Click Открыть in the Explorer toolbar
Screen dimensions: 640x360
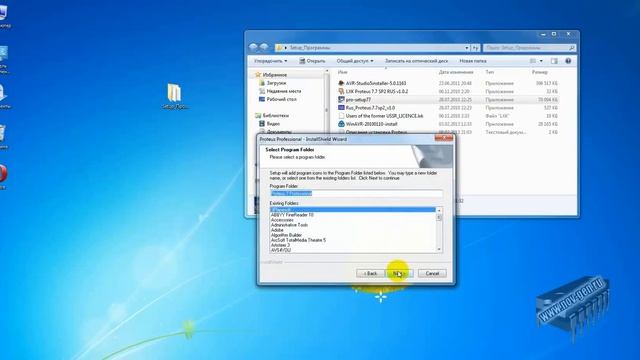(x=312, y=61)
